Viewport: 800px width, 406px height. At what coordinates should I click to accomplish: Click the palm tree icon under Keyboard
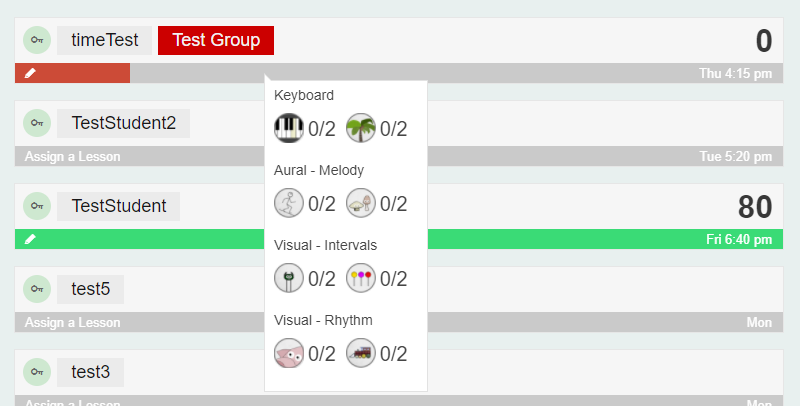[361, 128]
